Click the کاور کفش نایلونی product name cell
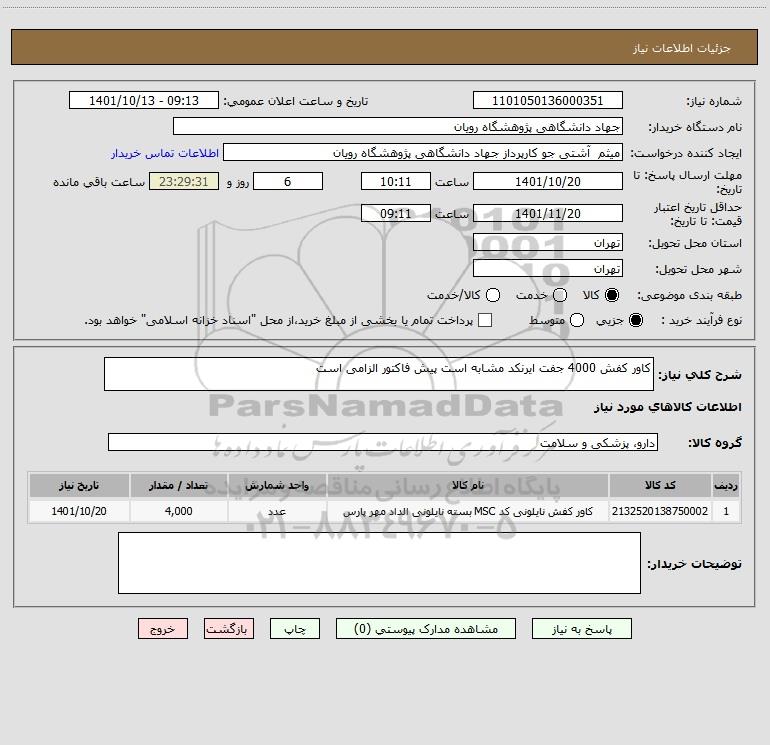Screen dimensions: 770x745 pyautogui.click(x=468, y=511)
